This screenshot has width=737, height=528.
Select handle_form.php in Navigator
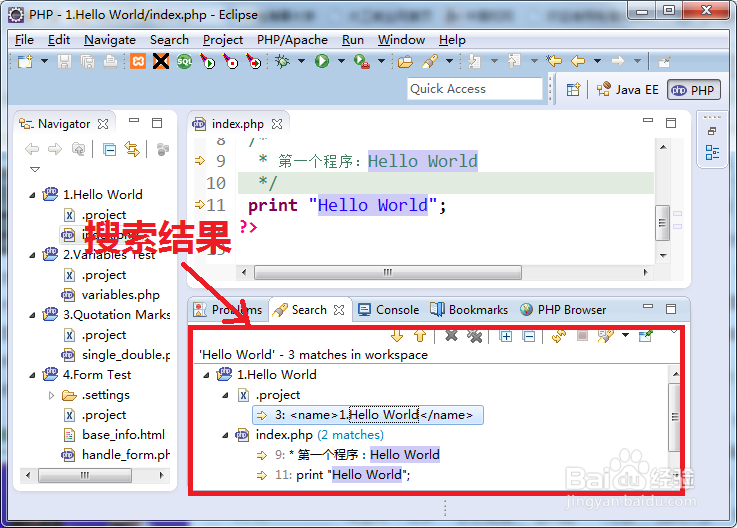pyautogui.click(x=116, y=455)
